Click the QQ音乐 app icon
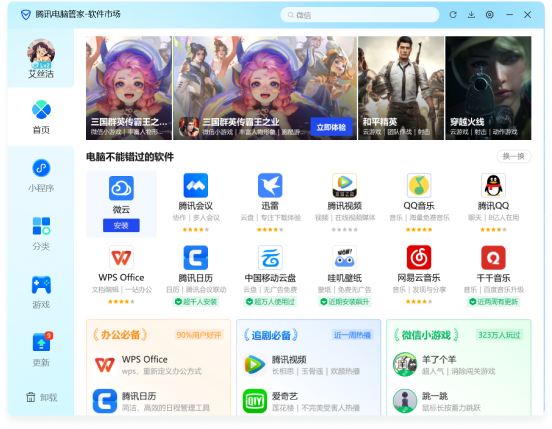This screenshot has width=552, height=429. 419,185
